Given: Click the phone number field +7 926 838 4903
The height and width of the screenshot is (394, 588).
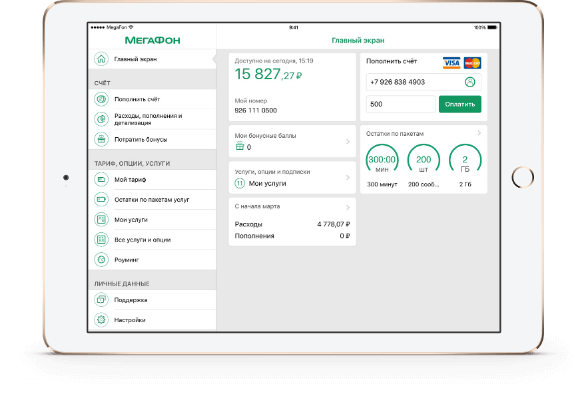Looking at the screenshot, I should point(424,82).
